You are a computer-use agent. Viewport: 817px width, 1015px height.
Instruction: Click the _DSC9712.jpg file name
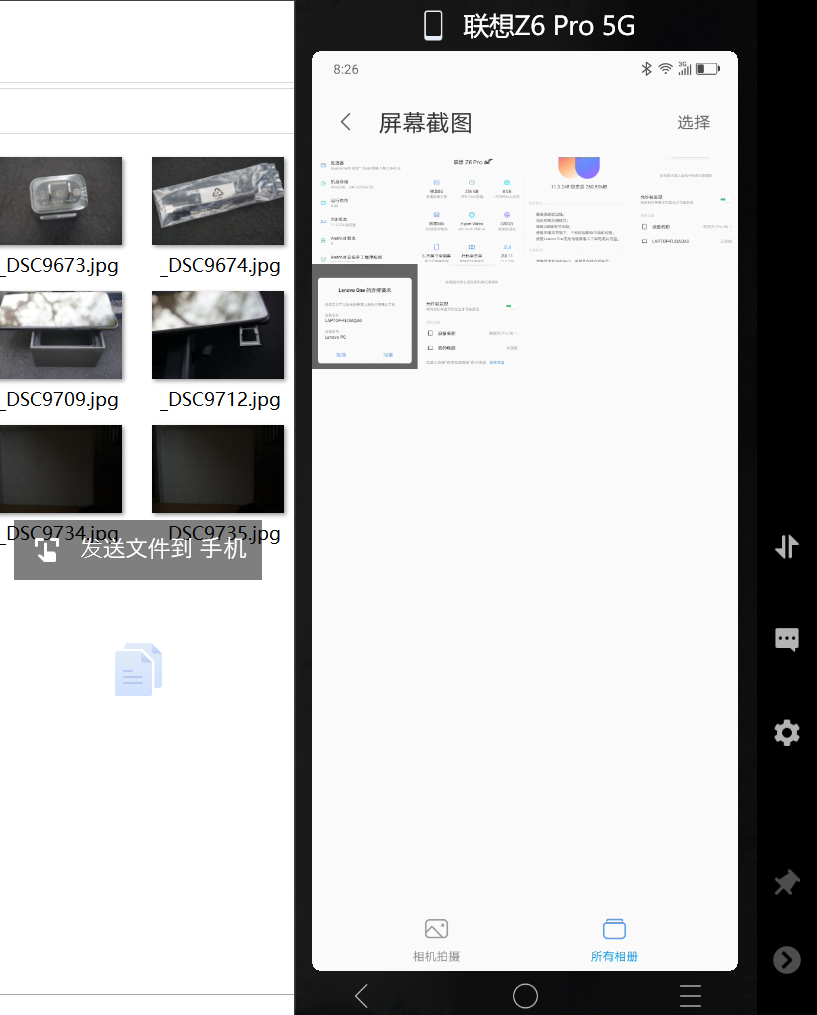(220, 399)
